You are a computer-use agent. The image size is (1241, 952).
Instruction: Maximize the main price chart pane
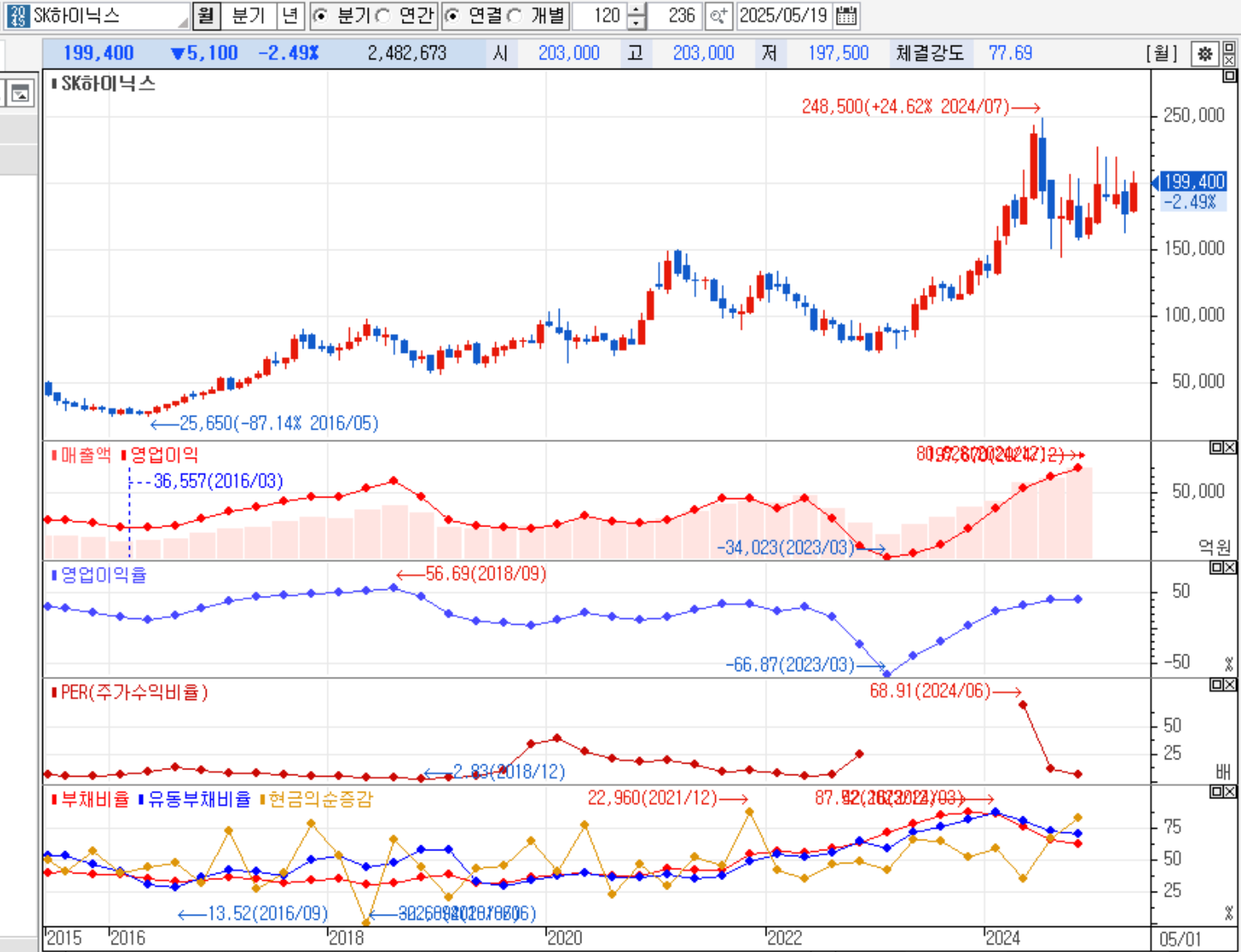coord(1229,77)
